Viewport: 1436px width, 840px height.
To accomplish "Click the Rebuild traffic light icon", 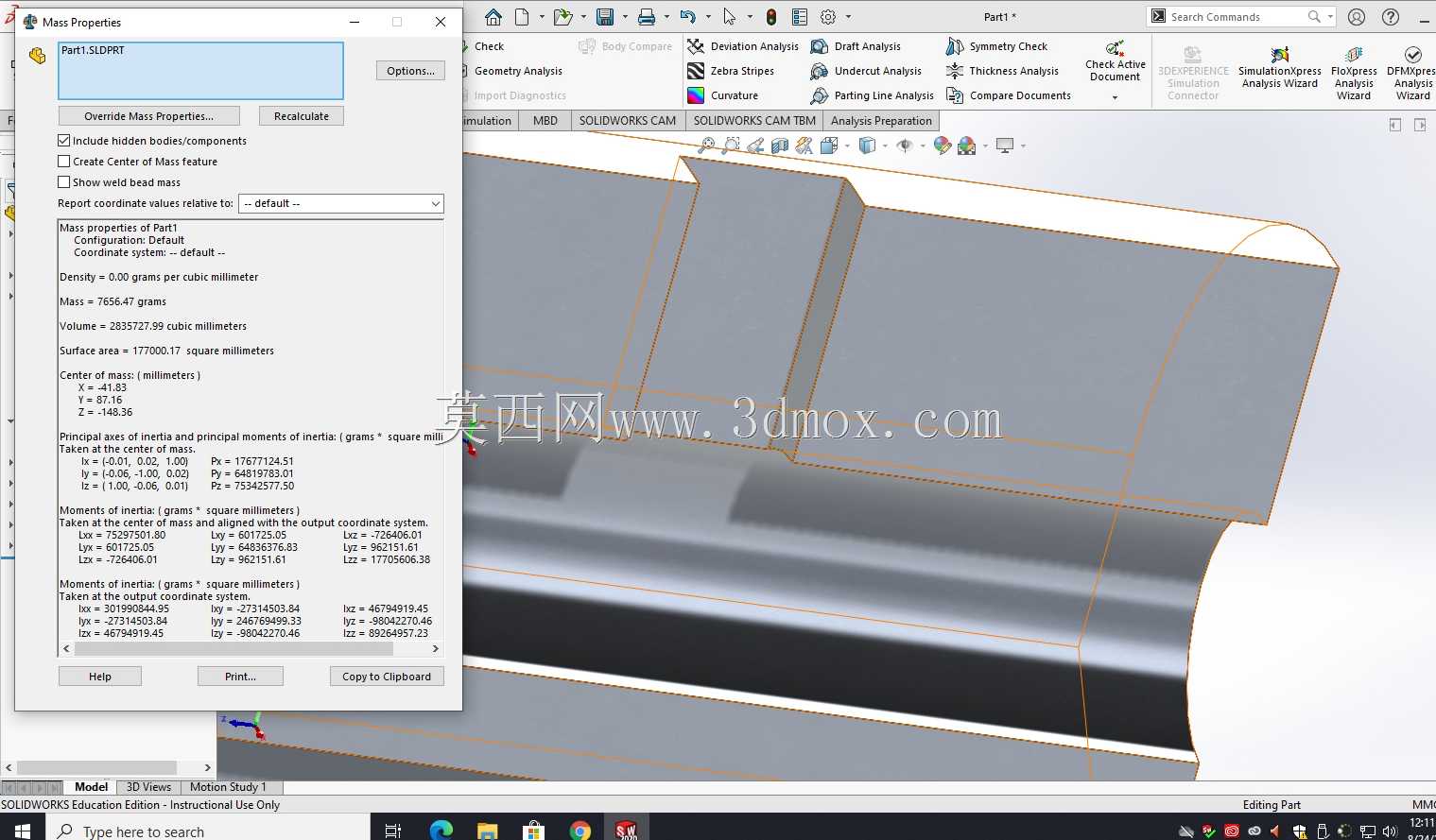I will (x=771, y=17).
